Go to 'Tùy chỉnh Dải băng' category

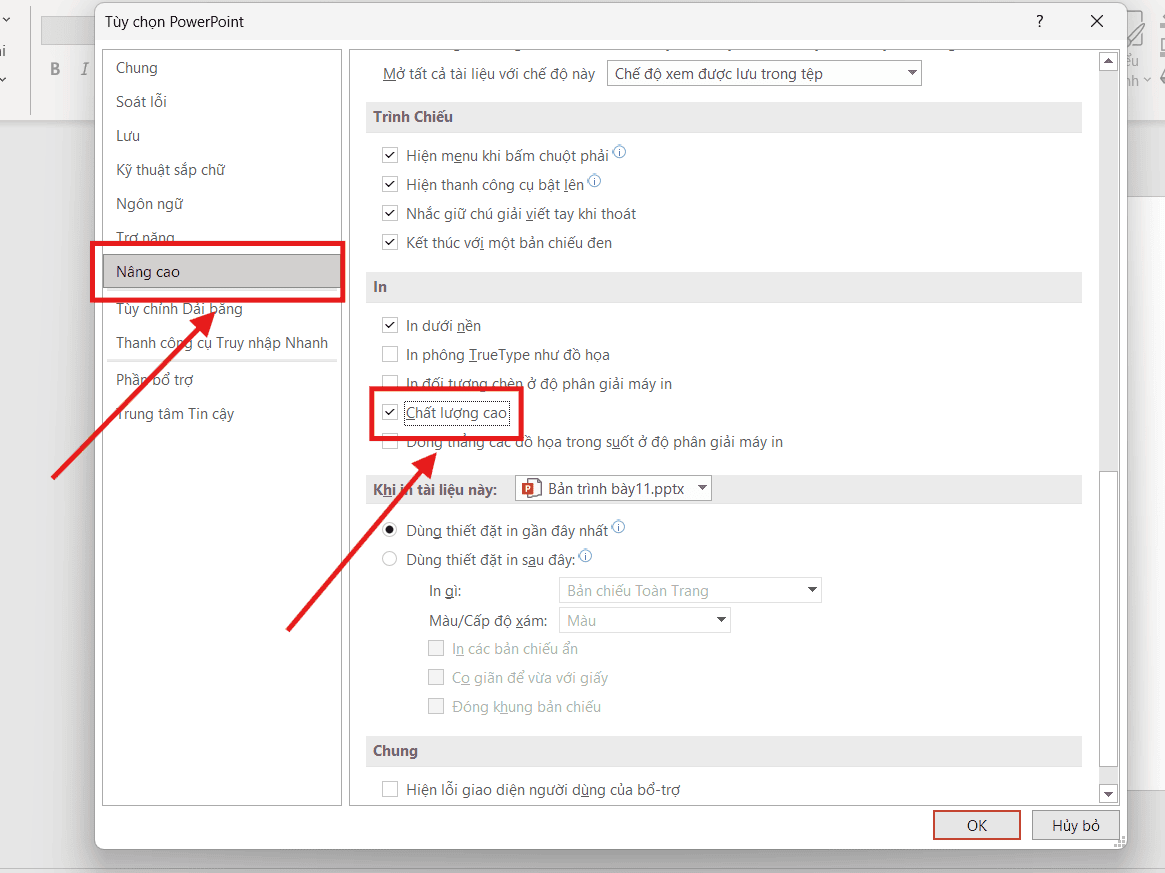point(179,309)
